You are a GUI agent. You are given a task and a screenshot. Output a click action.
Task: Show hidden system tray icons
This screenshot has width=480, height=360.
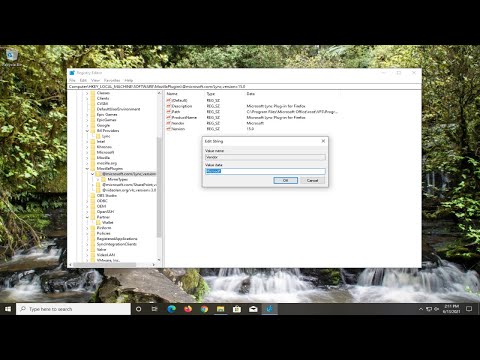click(421, 309)
